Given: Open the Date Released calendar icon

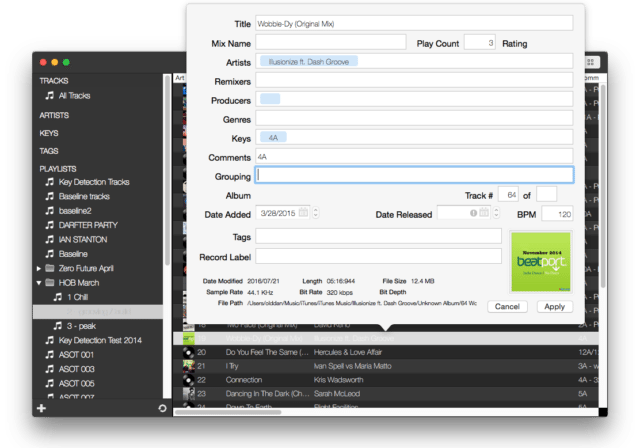Looking at the screenshot, I should click(x=484, y=213).
